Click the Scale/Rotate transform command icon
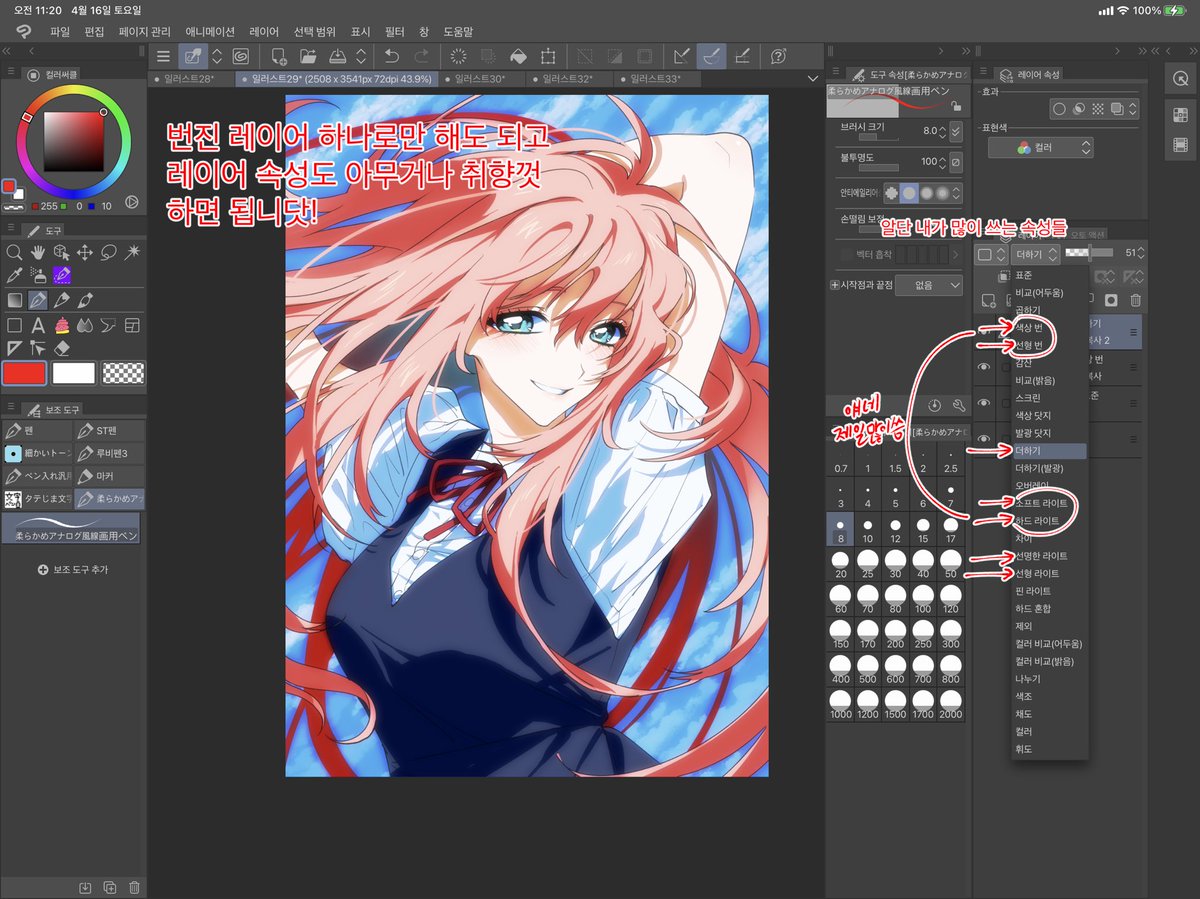The width and height of the screenshot is (1200, 899). click(548, 57)
